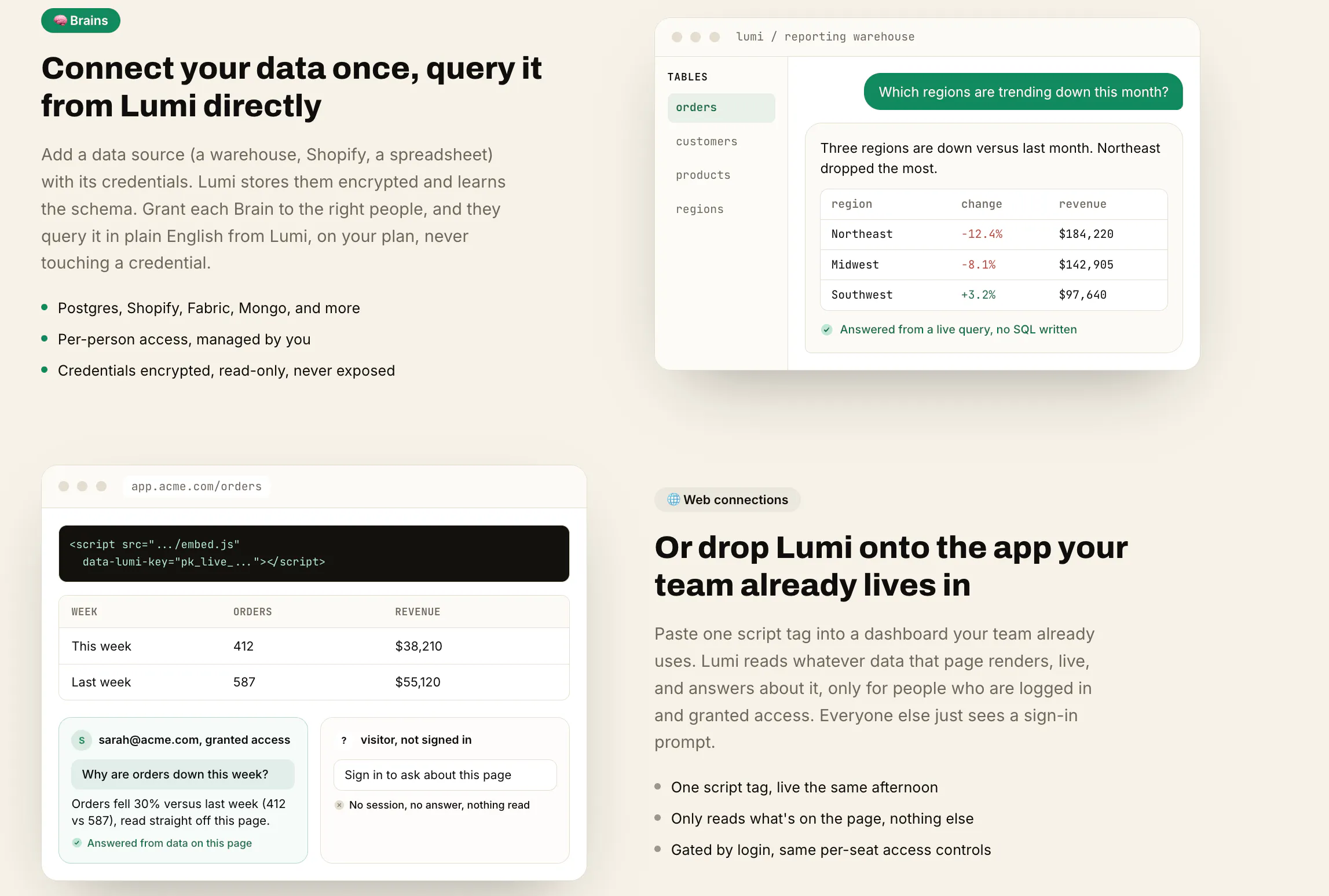Viewport: 1329px width, 896px height.
Task: Click the -12.4% change value
Action: pos(982,234)
